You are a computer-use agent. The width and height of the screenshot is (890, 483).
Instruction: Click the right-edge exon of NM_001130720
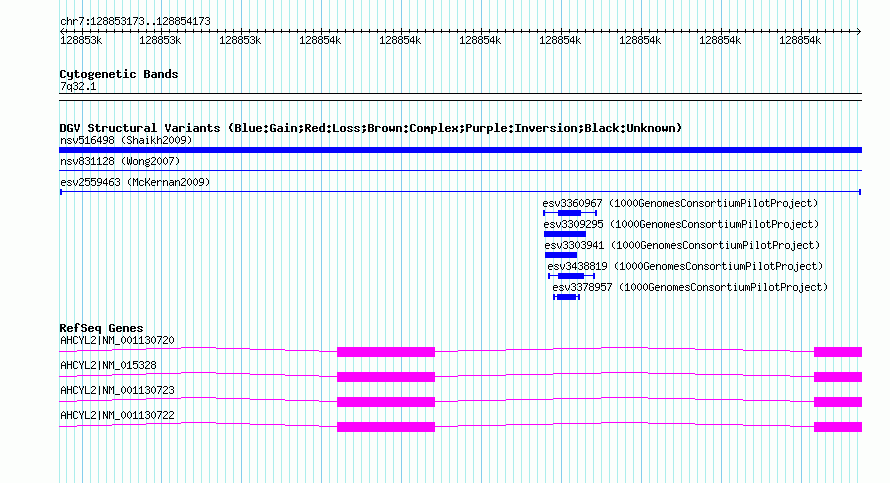838,352
